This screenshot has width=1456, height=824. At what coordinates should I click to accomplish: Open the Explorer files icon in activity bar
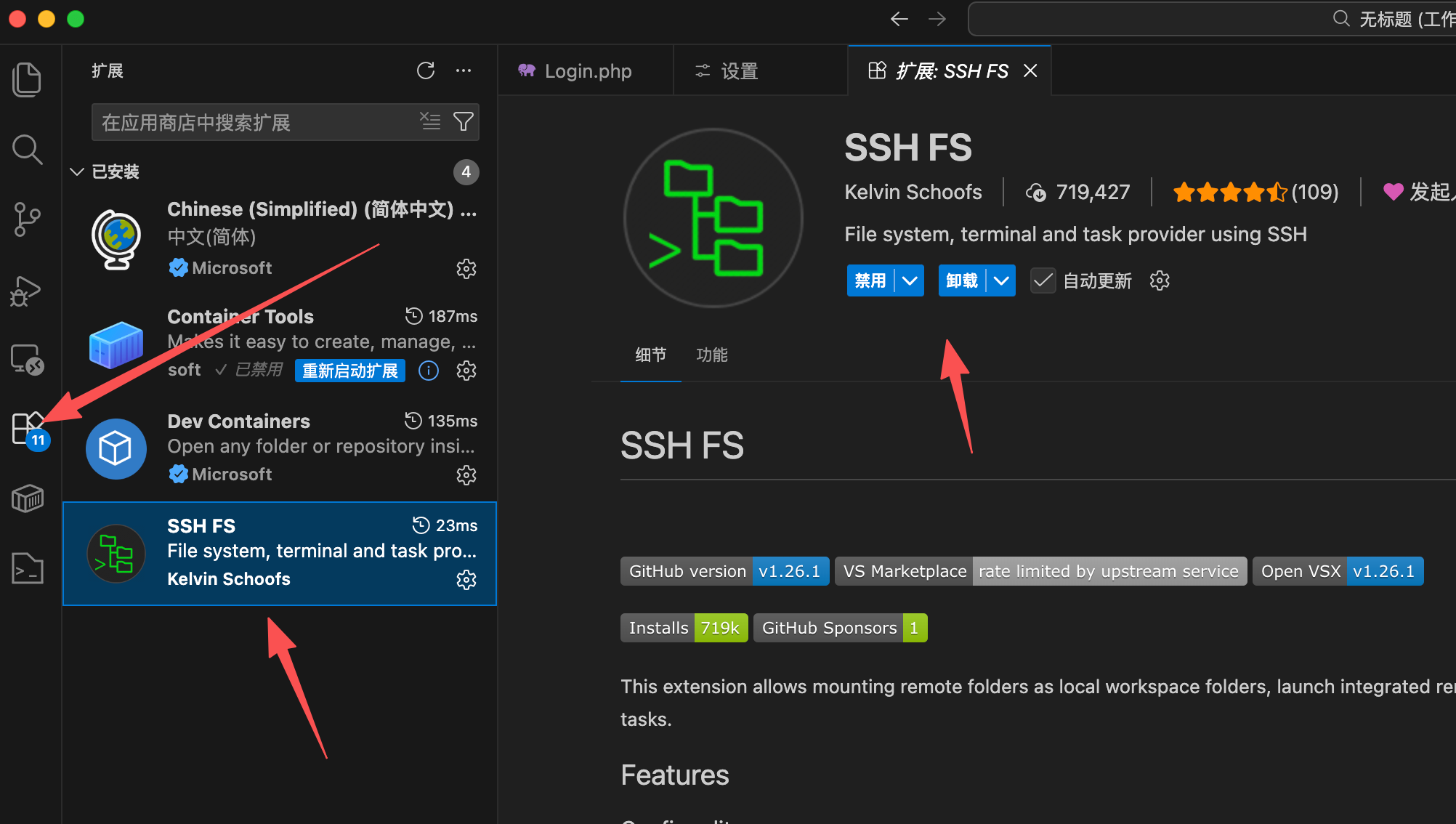27,79
